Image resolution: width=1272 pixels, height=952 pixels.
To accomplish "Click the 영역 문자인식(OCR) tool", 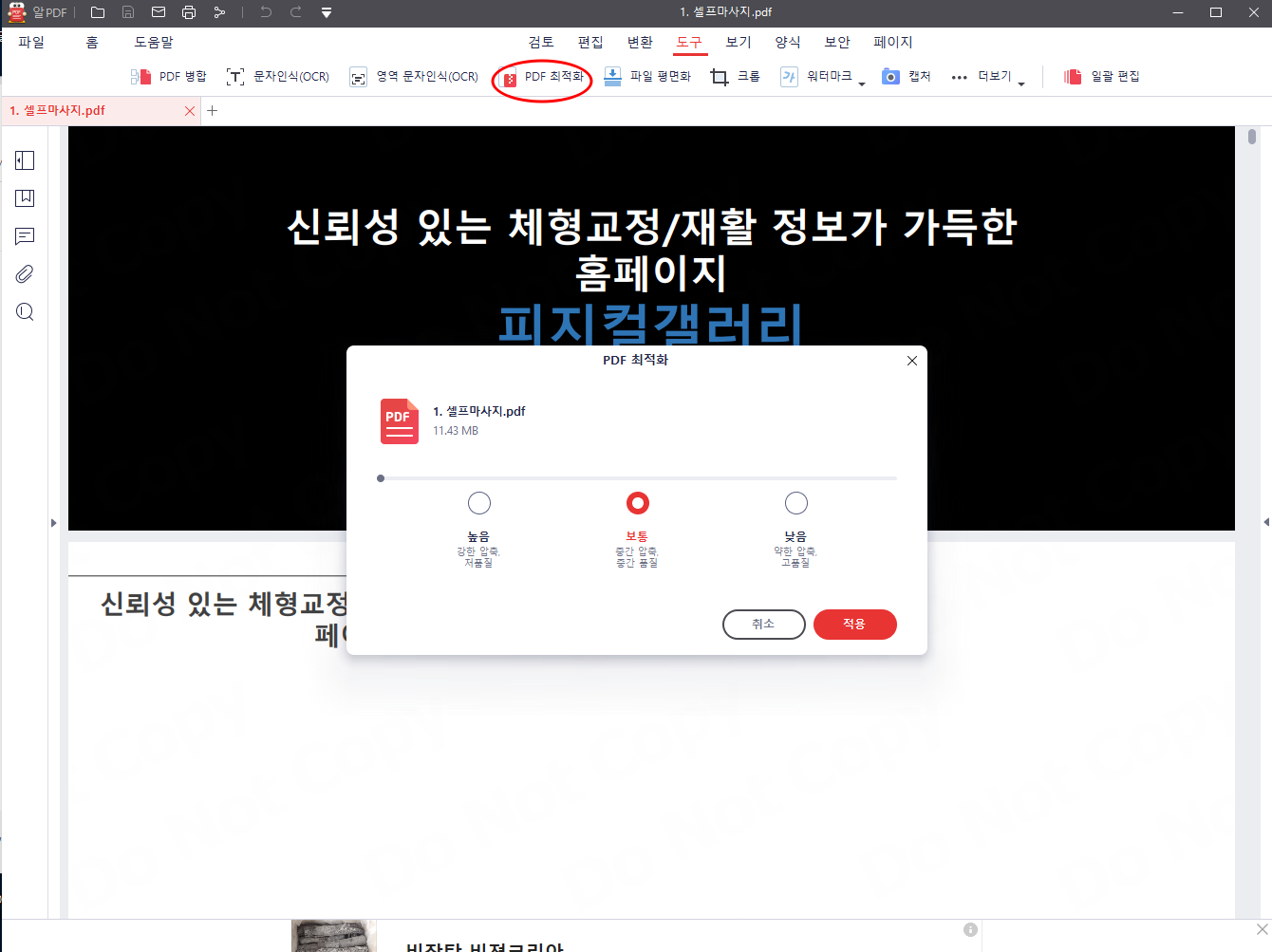I will coord(414,77).
